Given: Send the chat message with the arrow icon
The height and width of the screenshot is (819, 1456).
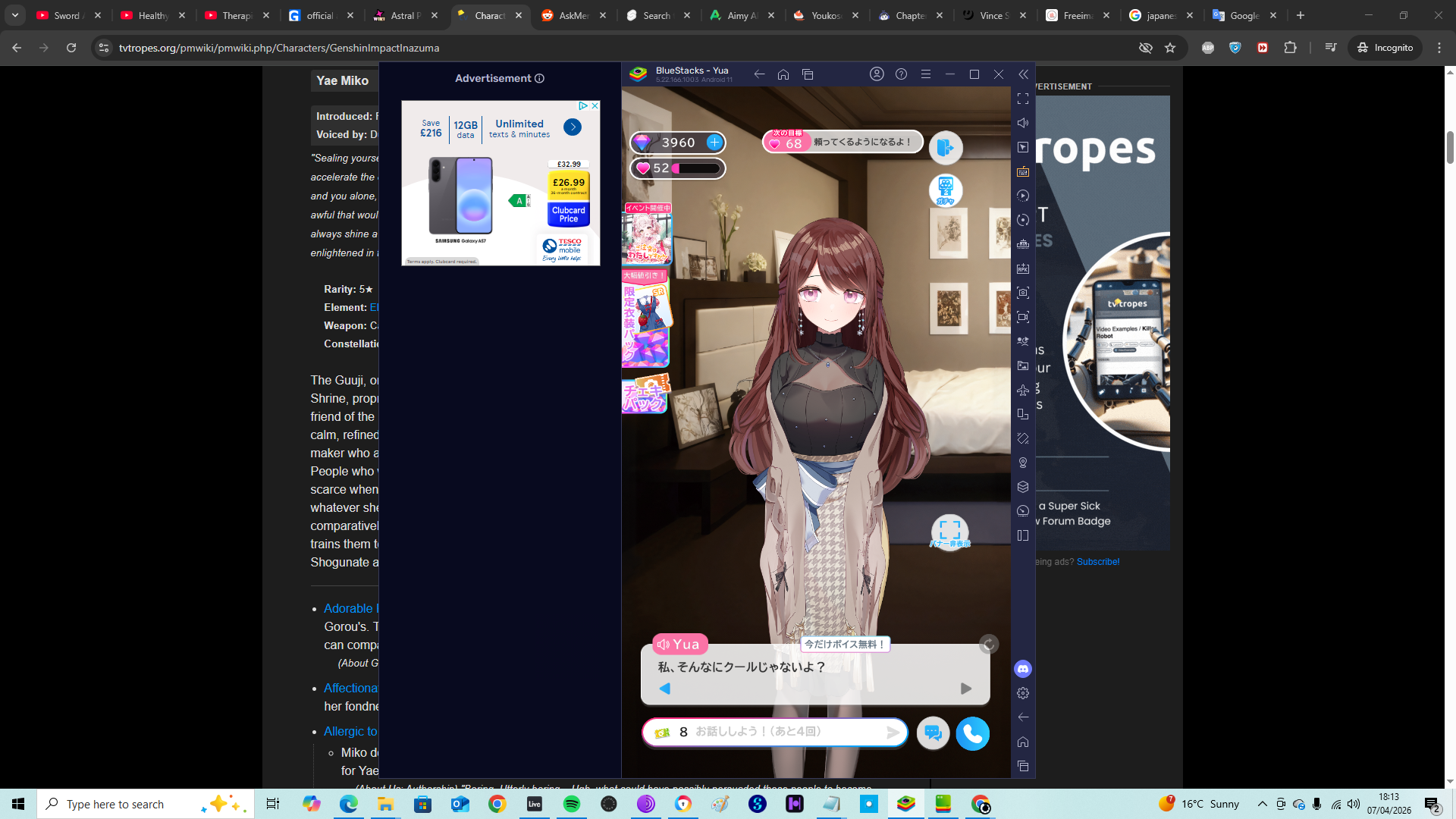Looking at the screenshot, I should (893, 733).
